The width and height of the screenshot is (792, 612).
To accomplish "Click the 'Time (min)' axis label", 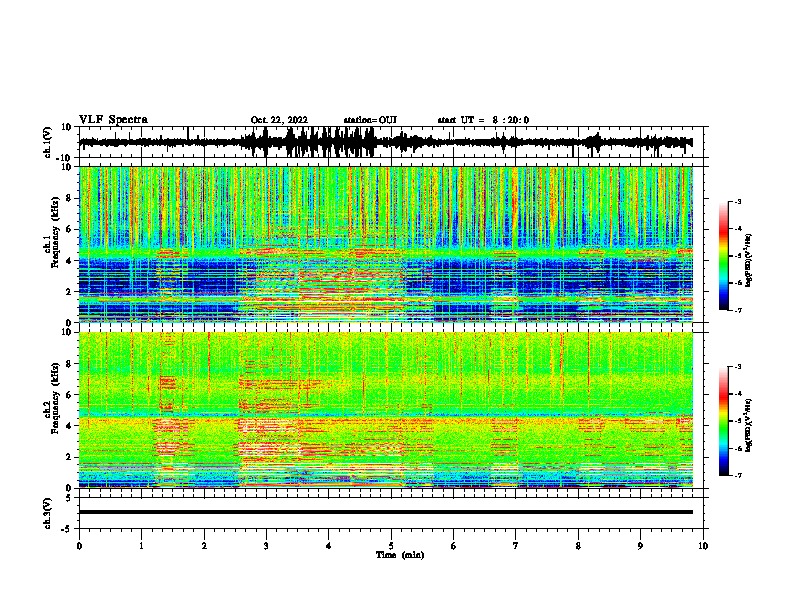I will click(x=400, y=555).
